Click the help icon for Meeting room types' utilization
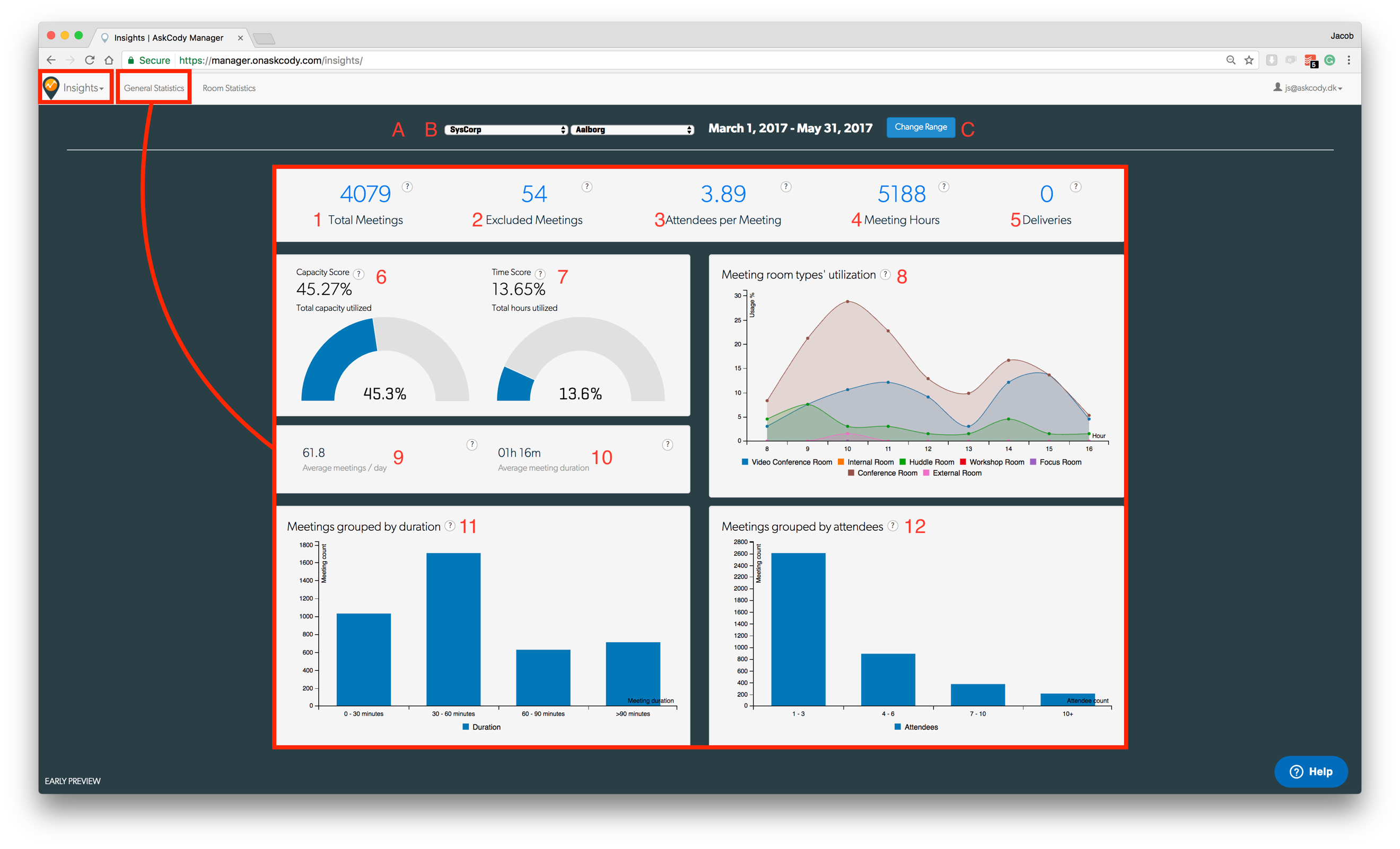The height and width of the screenshot is (849, 1400). tap(885, 275)
